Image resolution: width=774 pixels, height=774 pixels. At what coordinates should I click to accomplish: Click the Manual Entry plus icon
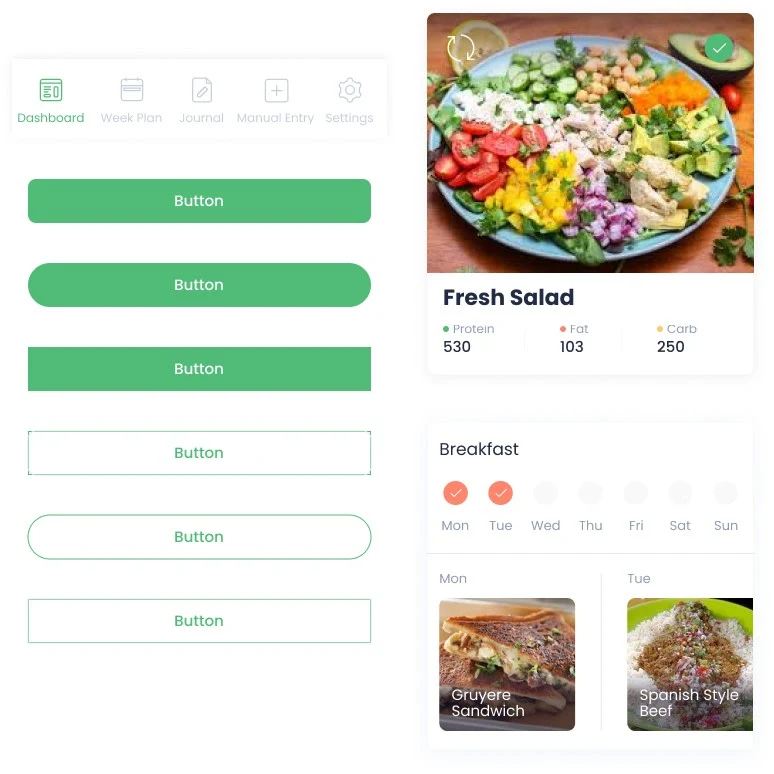tap(276, 90)
